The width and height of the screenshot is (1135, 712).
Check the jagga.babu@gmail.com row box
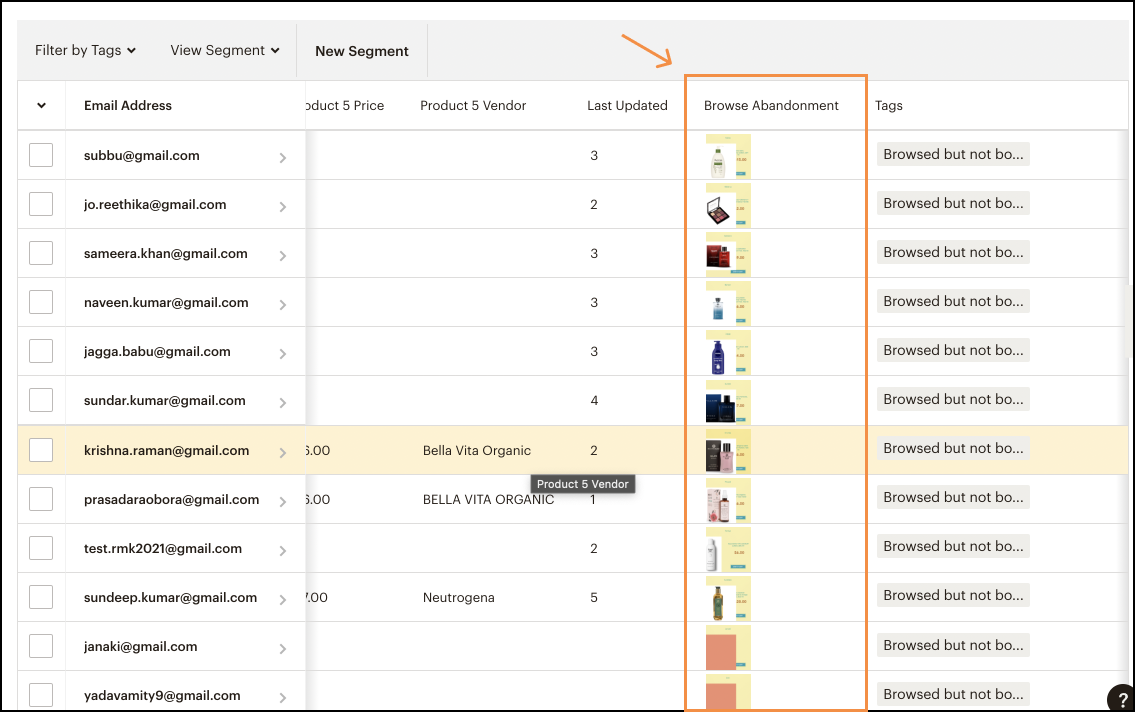(41, 351)
